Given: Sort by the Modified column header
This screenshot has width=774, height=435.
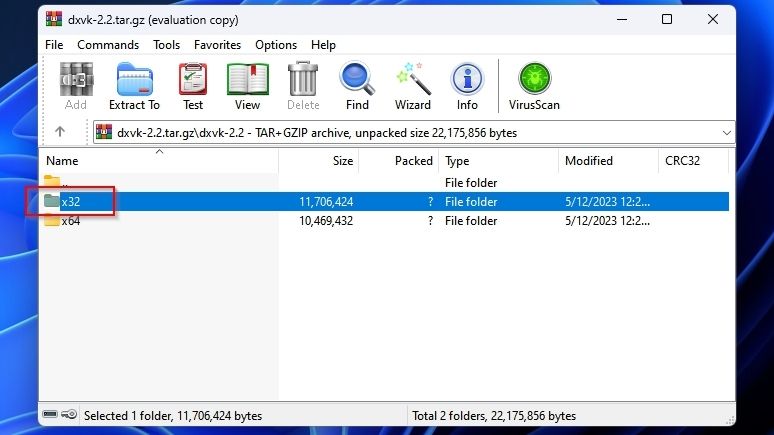Looking at the screenshot, I should pos(608,160).
